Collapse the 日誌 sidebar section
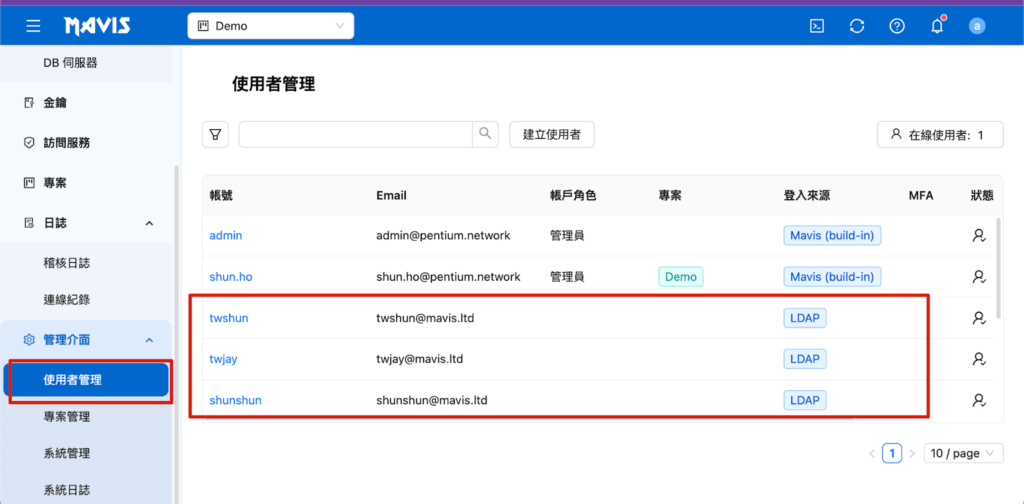 [x=149, y=223]
